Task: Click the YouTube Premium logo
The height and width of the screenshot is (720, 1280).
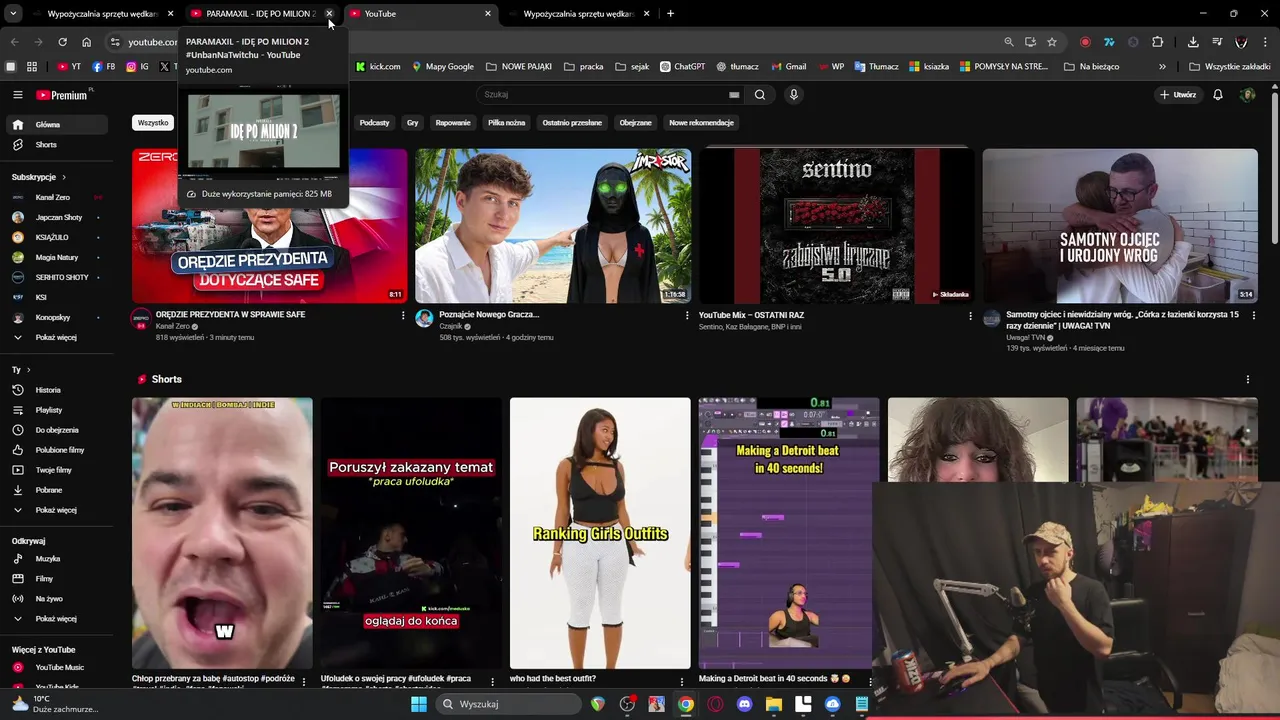Action: click(x=64, y=95)
